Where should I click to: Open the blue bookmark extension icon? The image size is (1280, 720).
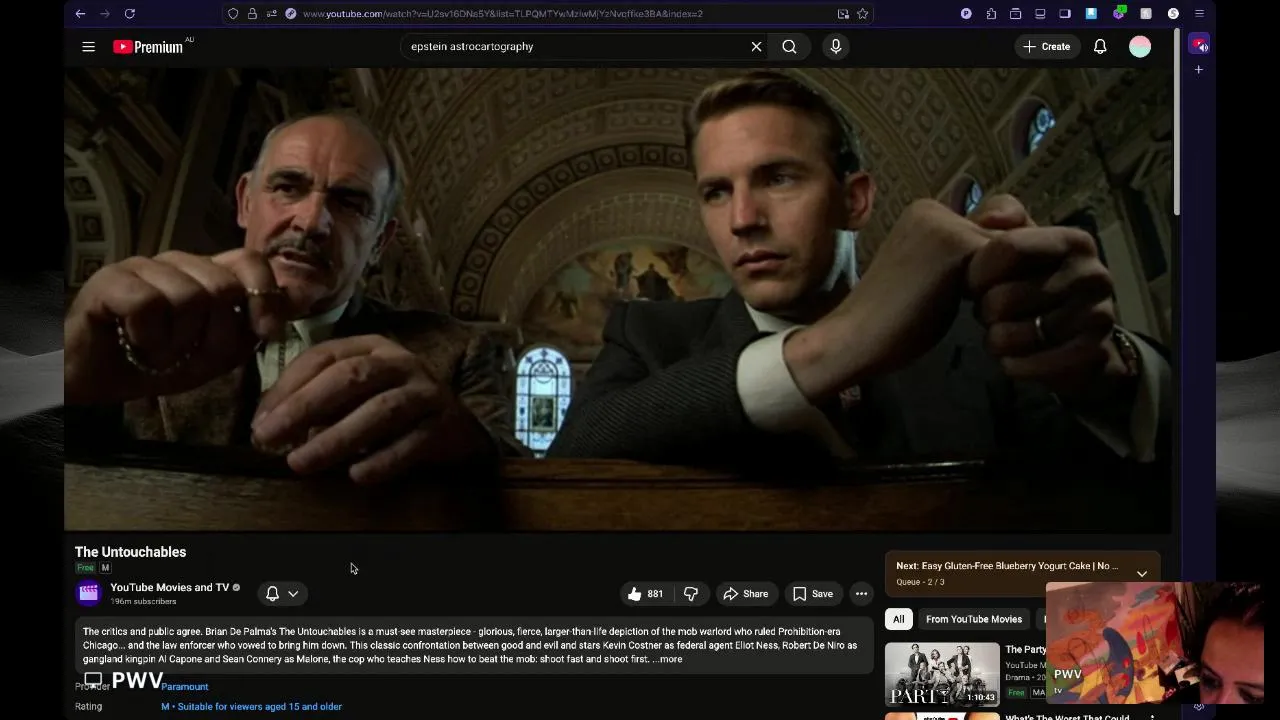point(1091,13)
